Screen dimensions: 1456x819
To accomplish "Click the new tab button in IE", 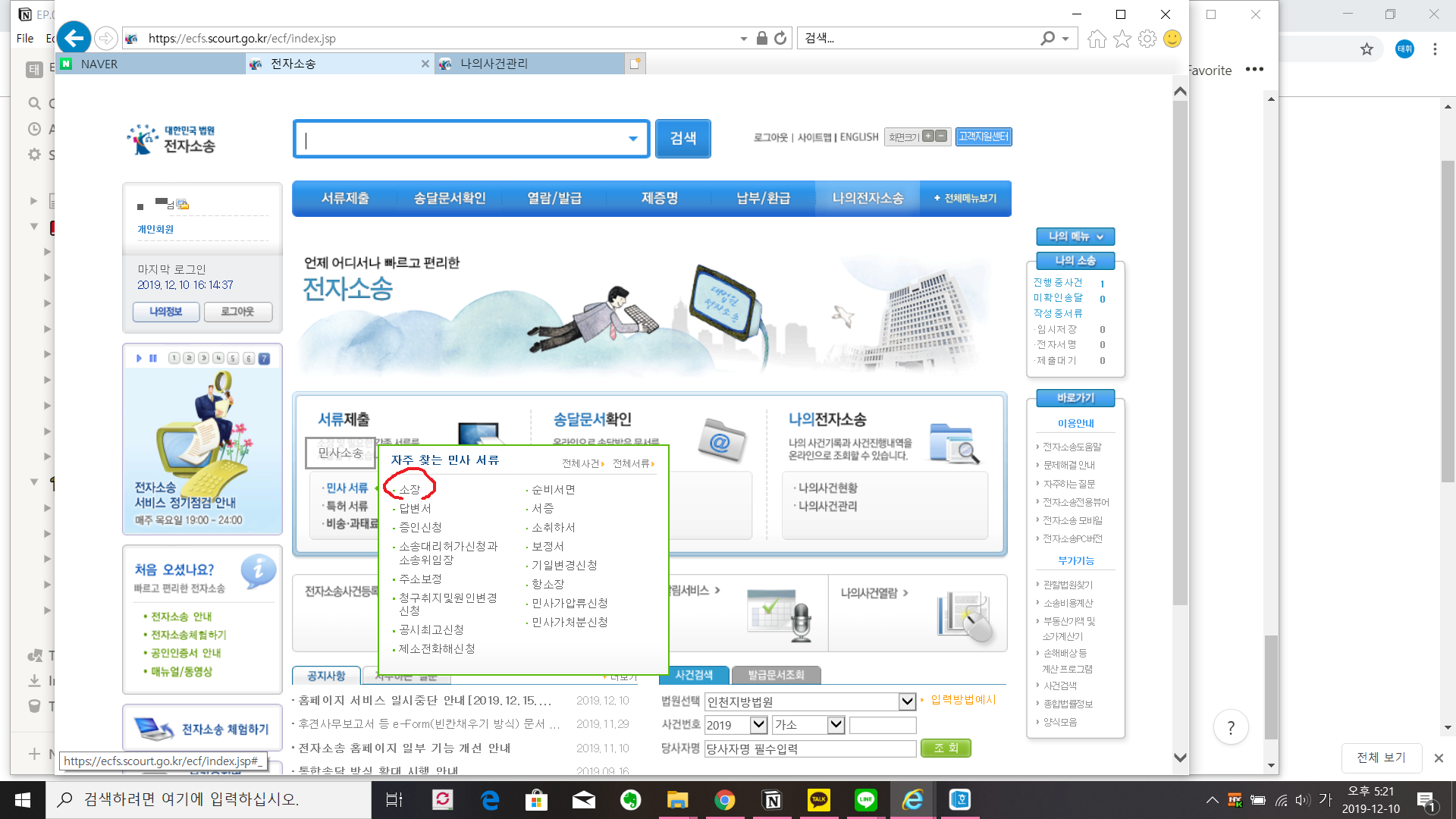I will [x=635, y=64].
